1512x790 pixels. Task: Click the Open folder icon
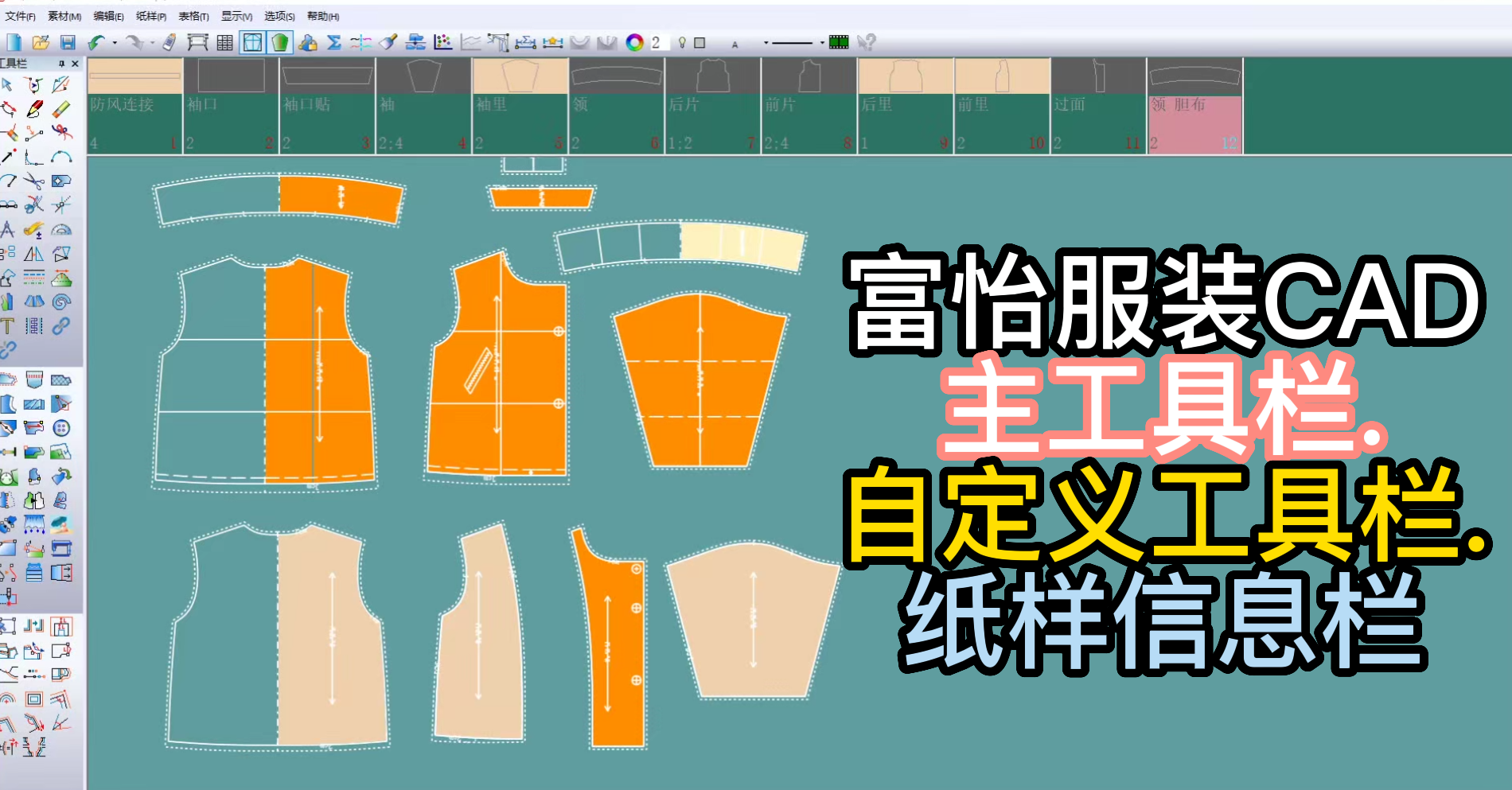(x=41, y=42)
